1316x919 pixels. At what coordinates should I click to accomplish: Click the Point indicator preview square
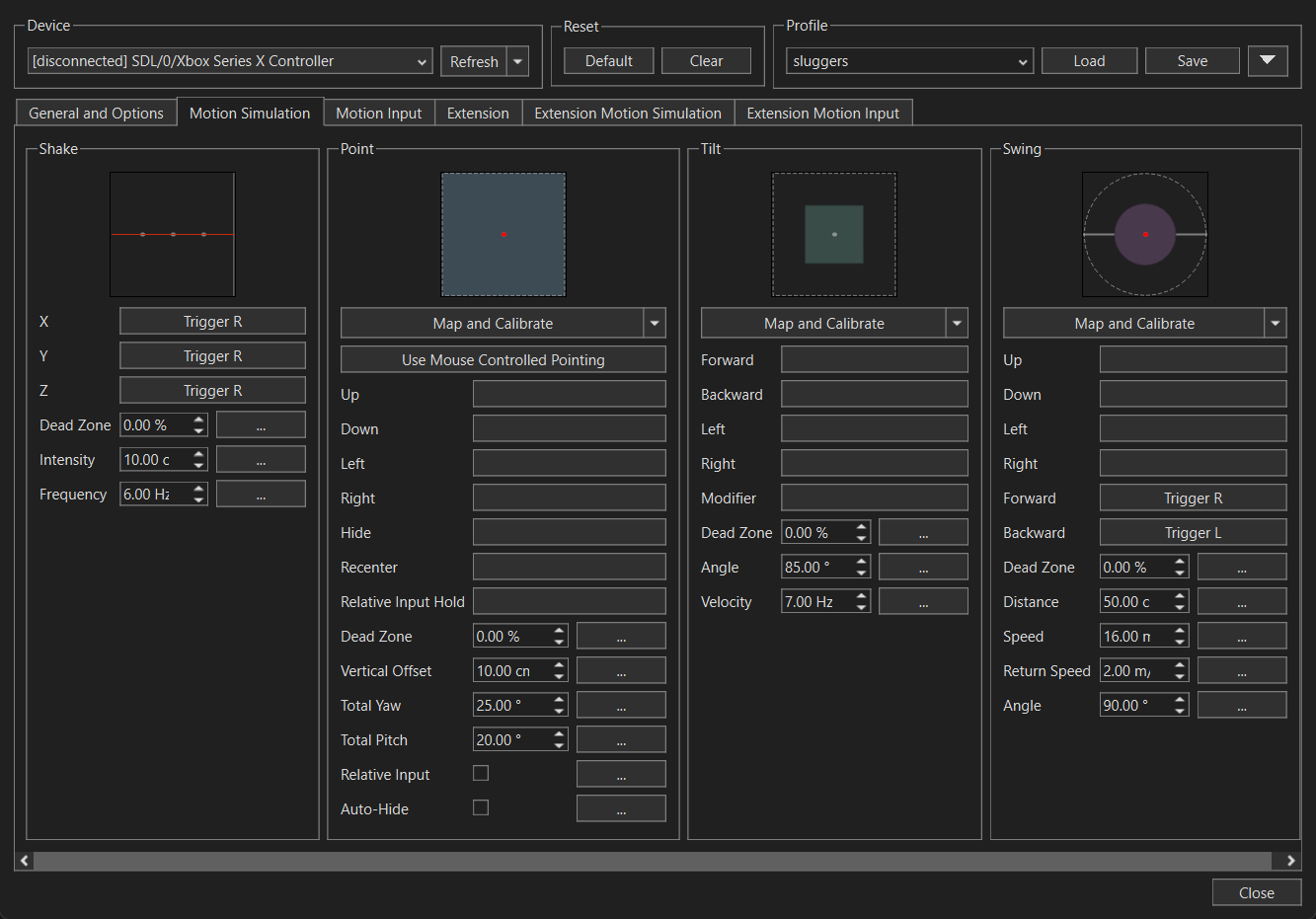point(503,234)
